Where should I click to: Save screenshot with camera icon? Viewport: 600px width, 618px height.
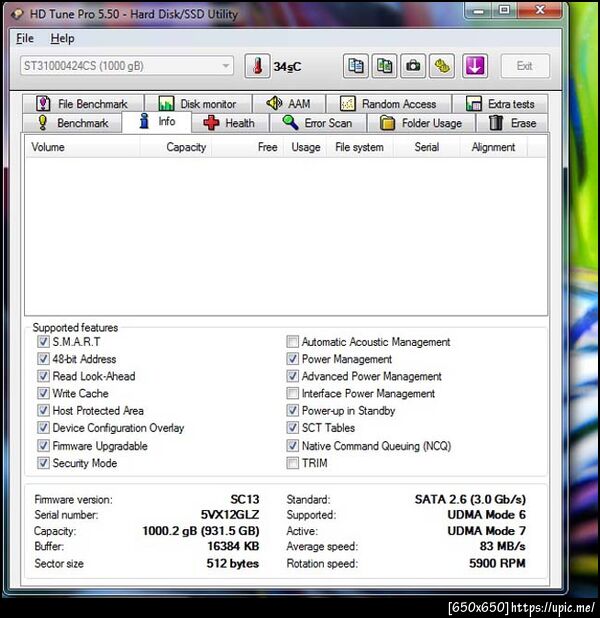(x=413, y=66)
